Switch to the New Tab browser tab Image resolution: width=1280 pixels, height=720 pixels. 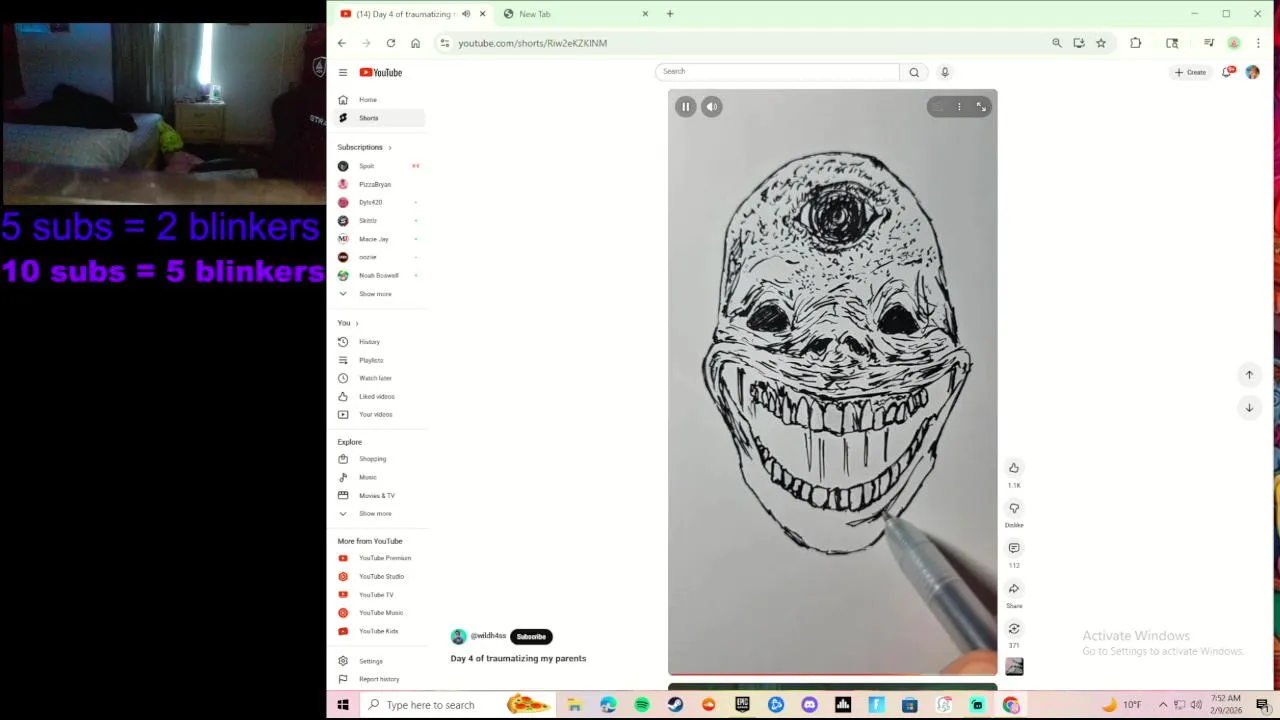click(x=576, y=14)
